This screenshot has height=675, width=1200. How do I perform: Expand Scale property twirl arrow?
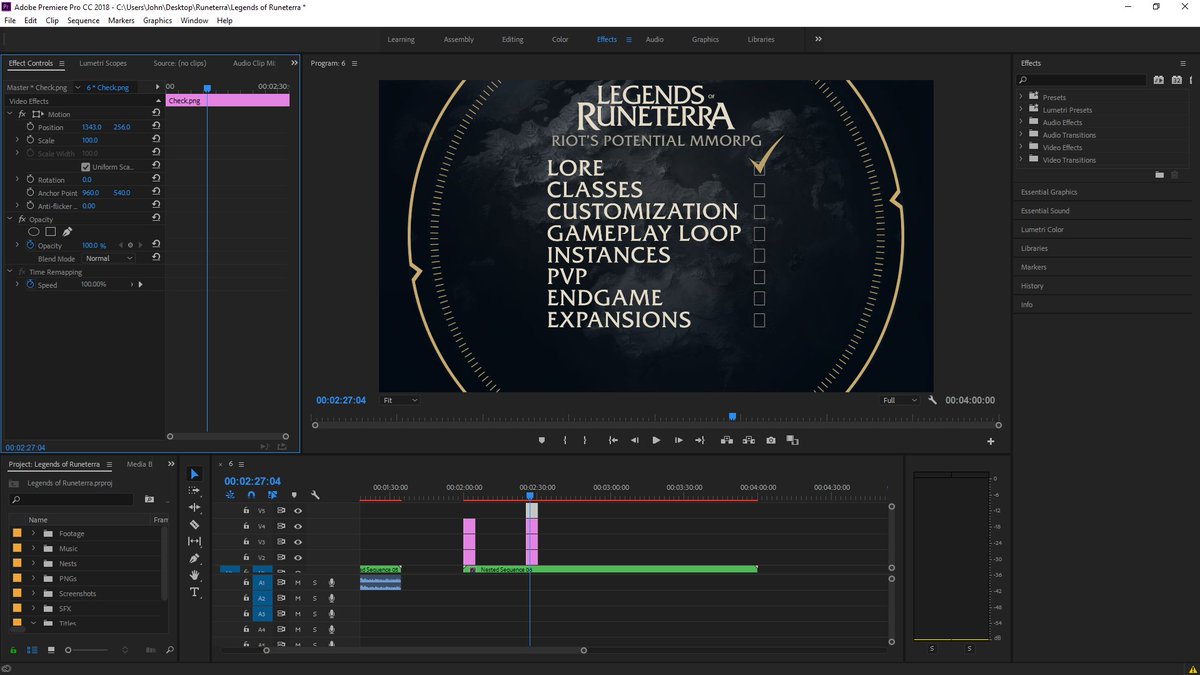pos(17,140)
